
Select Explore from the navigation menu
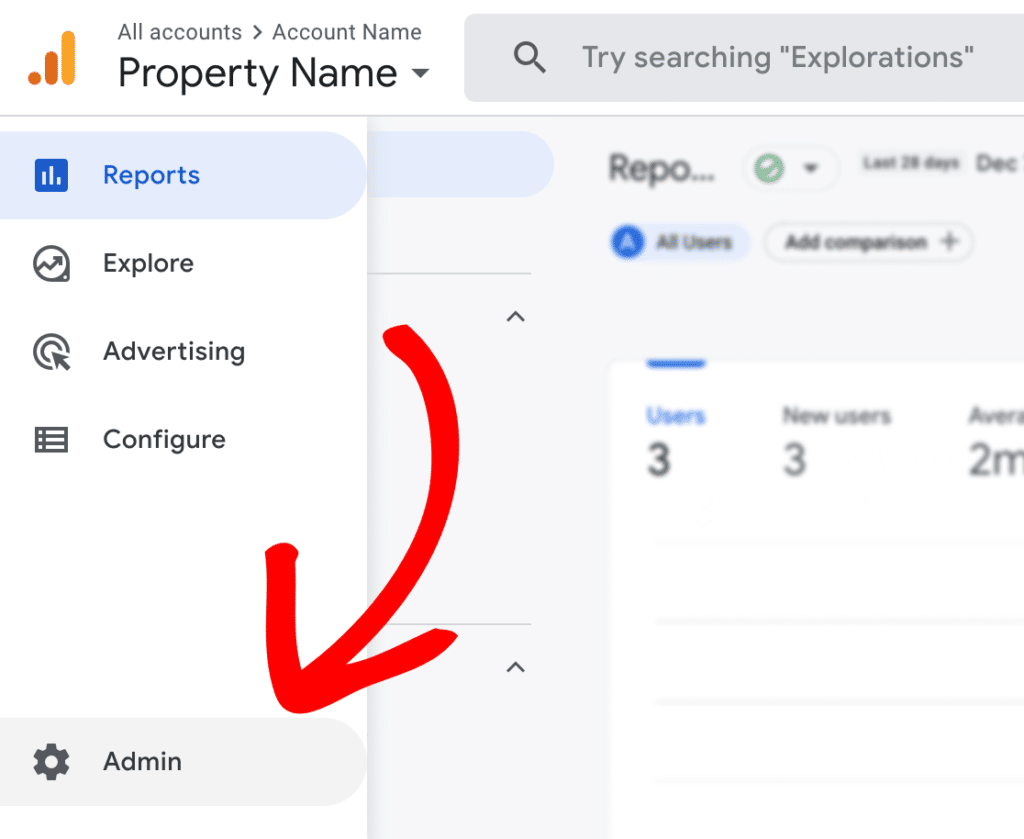[x=148, y=263]
